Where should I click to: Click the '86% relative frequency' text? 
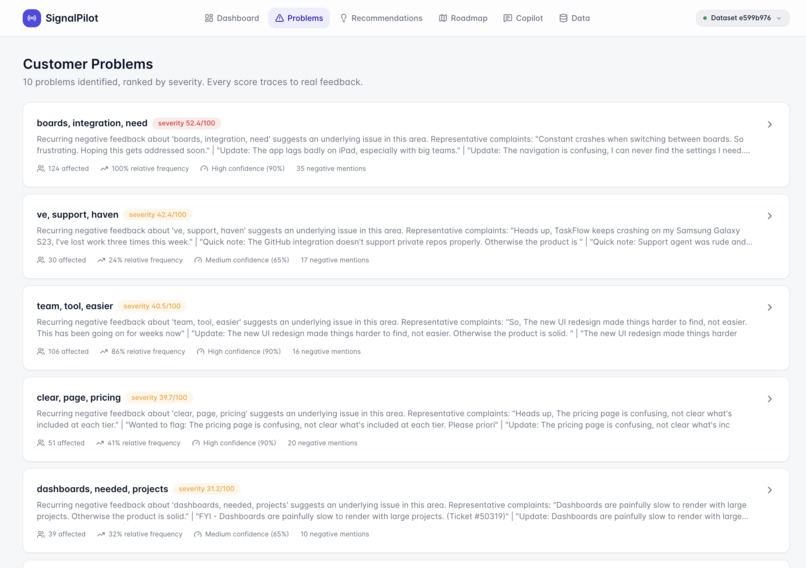pyautogui.click(x=148, y=352)
